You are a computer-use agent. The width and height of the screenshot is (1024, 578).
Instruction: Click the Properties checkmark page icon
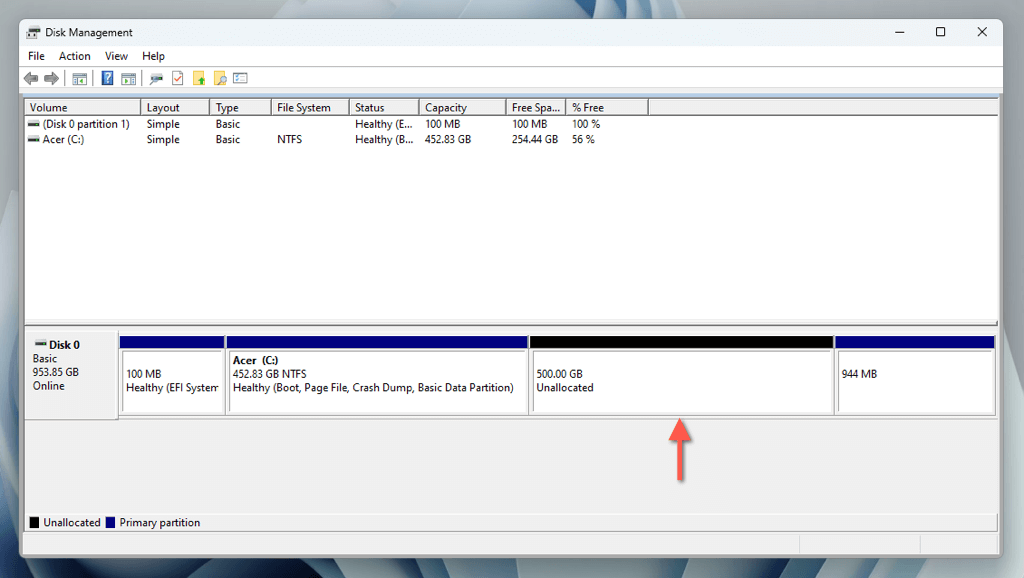point(178,78)
